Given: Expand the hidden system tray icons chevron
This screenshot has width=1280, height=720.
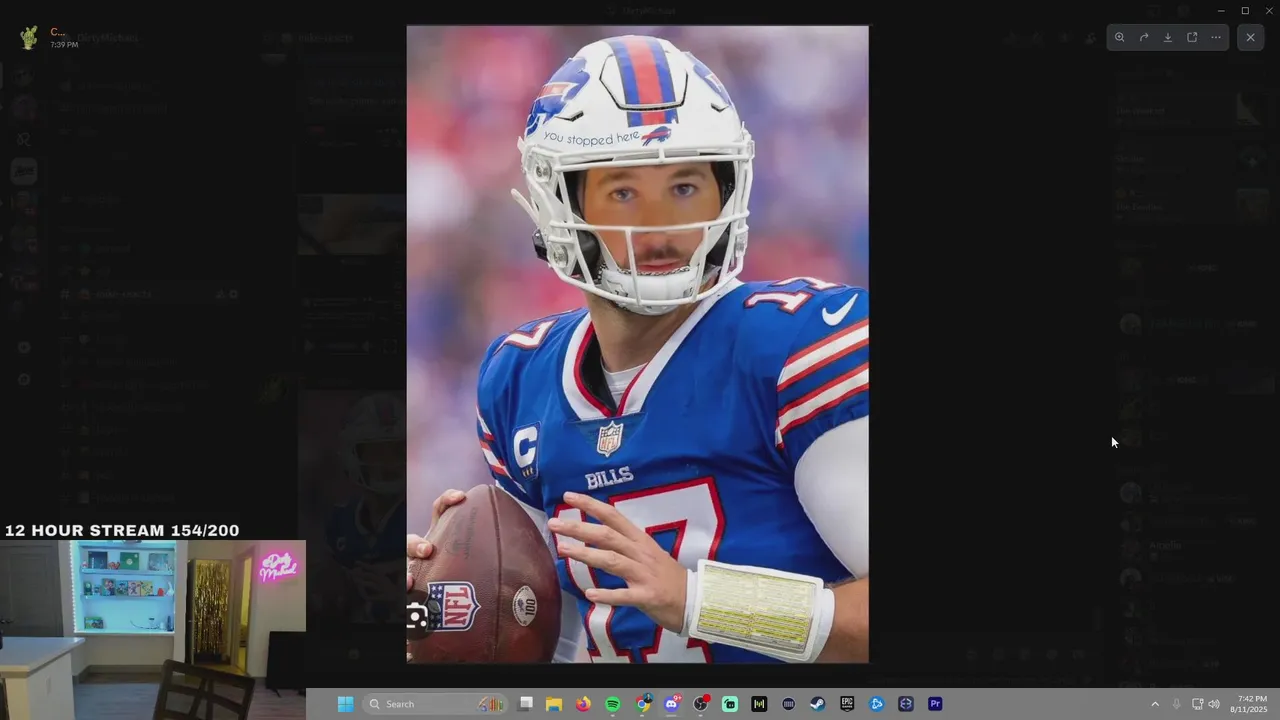Looking at the screenshot, I should [x=1155, y=704].
